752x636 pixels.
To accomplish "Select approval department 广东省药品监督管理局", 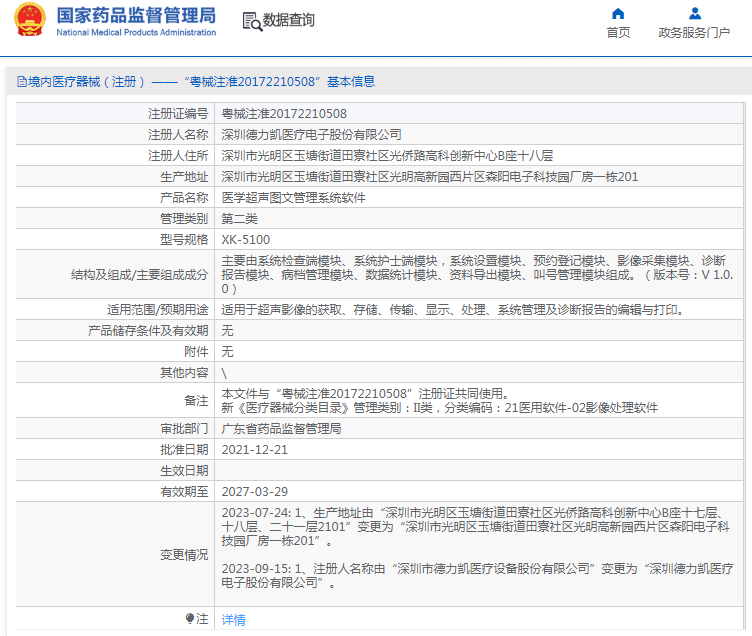I will click(282, 429).
